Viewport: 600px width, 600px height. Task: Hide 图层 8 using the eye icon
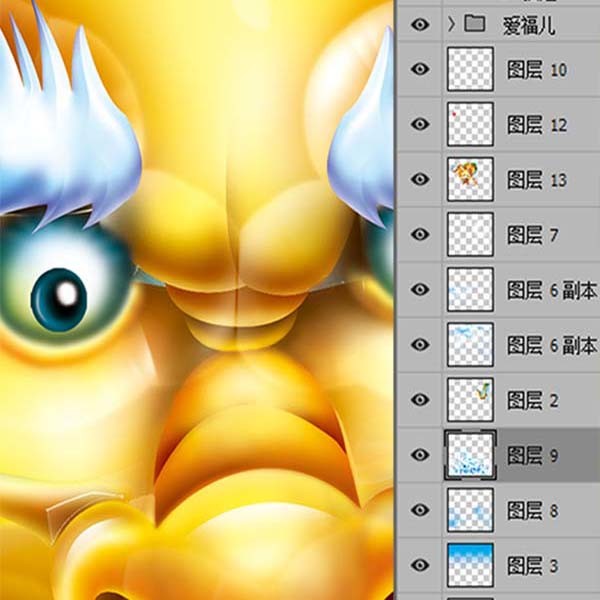pos(420,510)
